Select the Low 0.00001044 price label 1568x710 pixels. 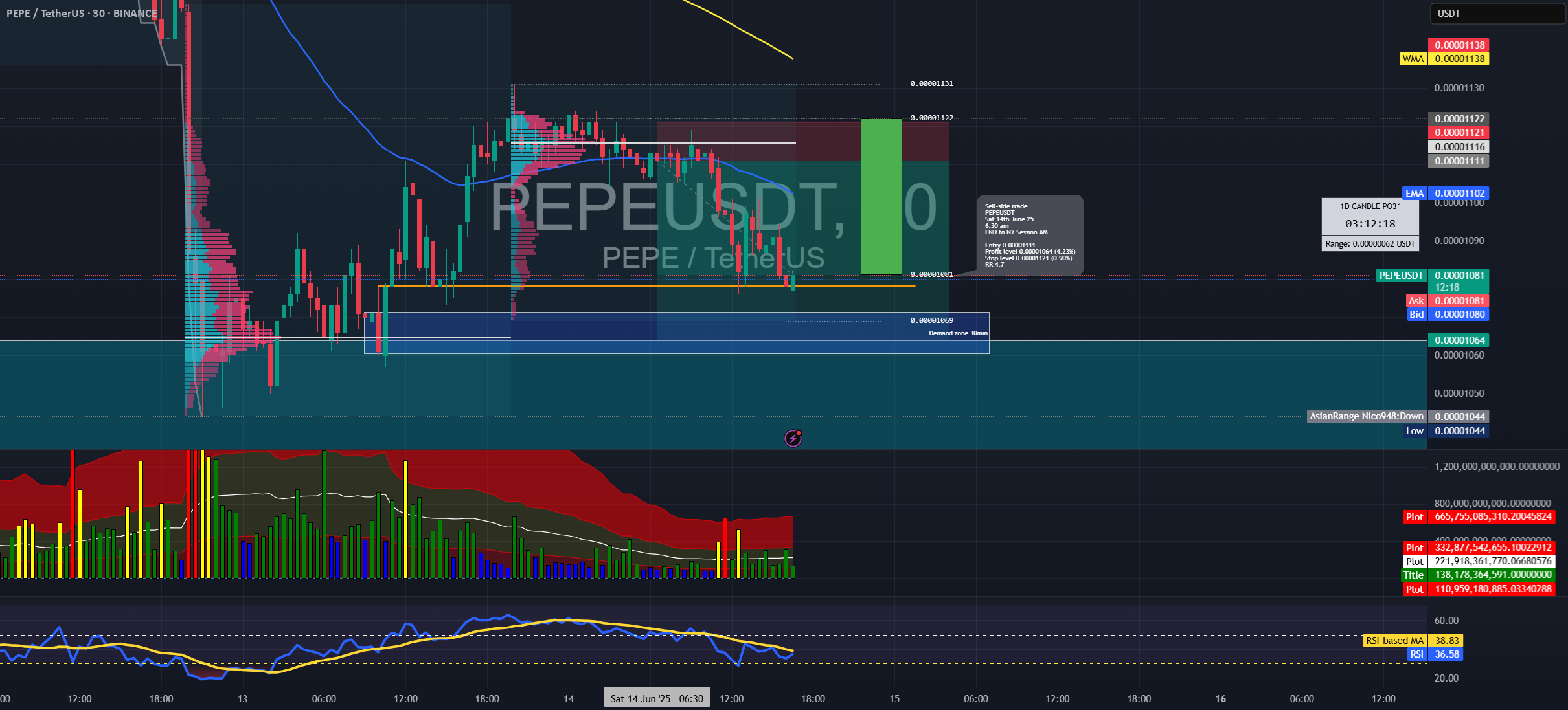pos(1446,431)
